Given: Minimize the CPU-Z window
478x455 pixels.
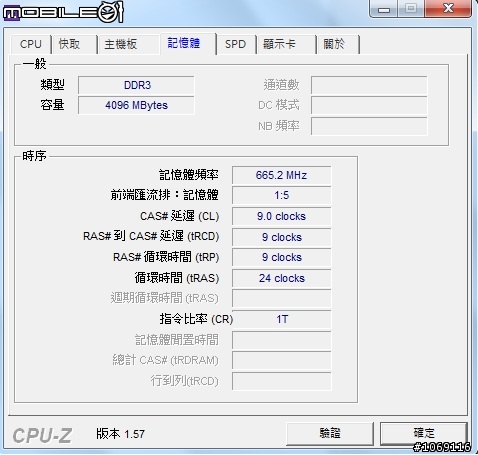Looking at the screenshot, I should 383,8.
